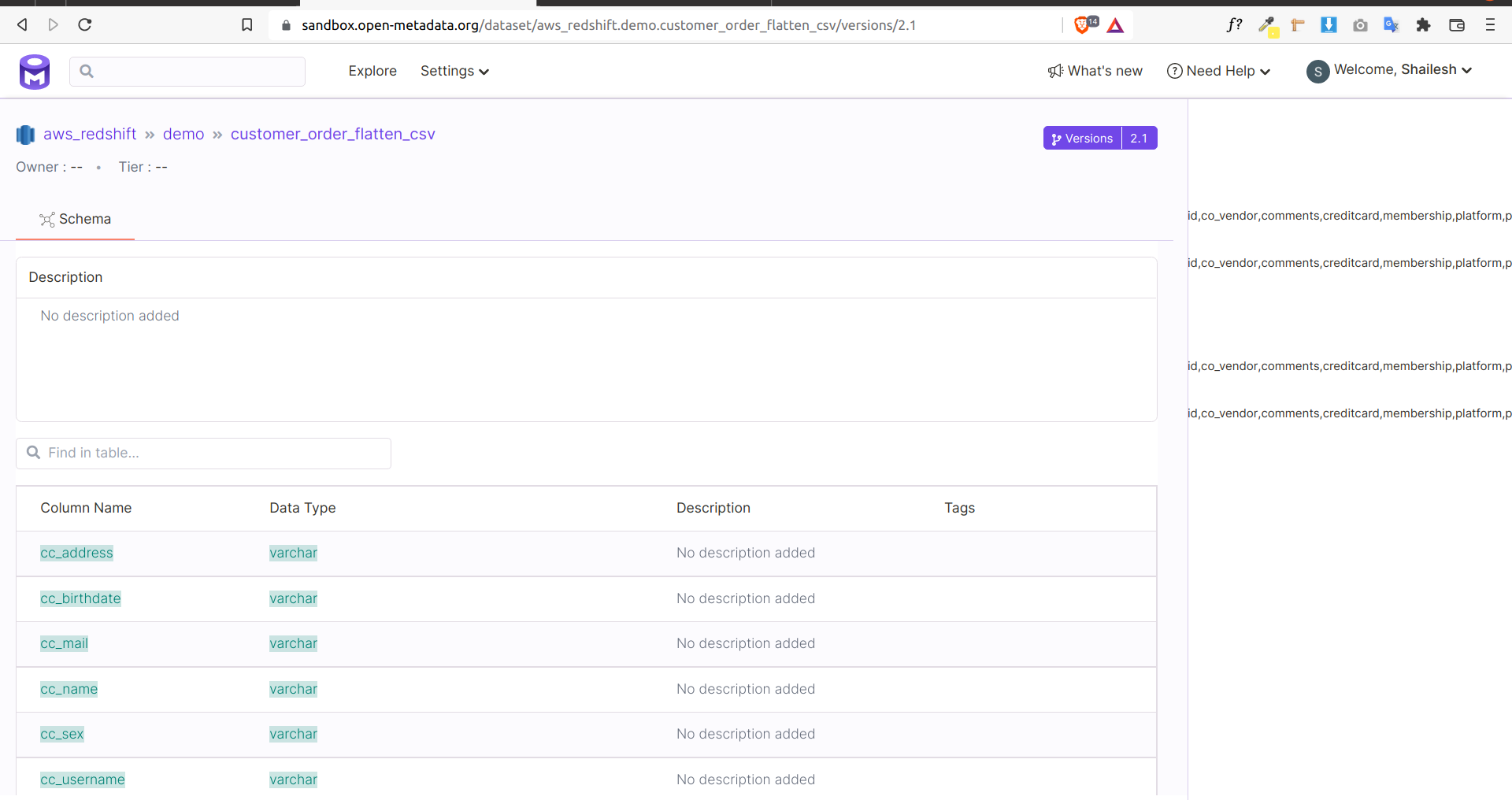Click the reload page arrow
The image size is (1512, 800).
85,24
